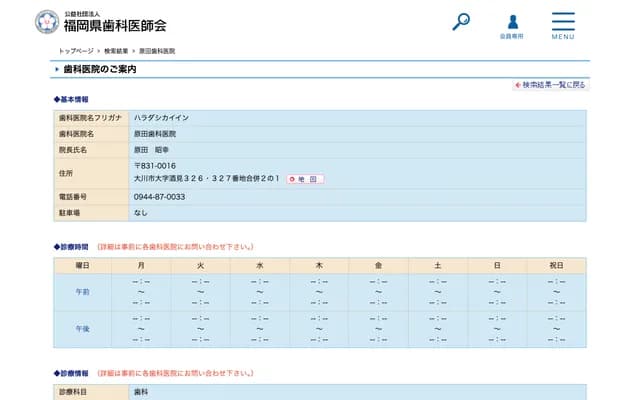Screen dimensions: 640x400
Task: Click the 地図 map button
Action: click(x=305, y=179)
